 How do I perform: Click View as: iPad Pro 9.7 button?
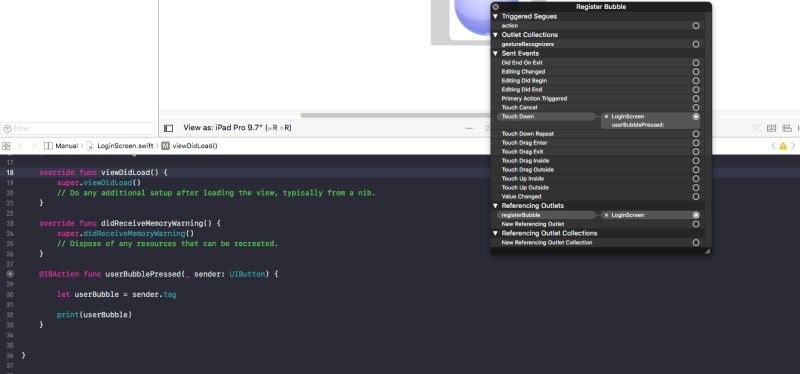[237, 128]
